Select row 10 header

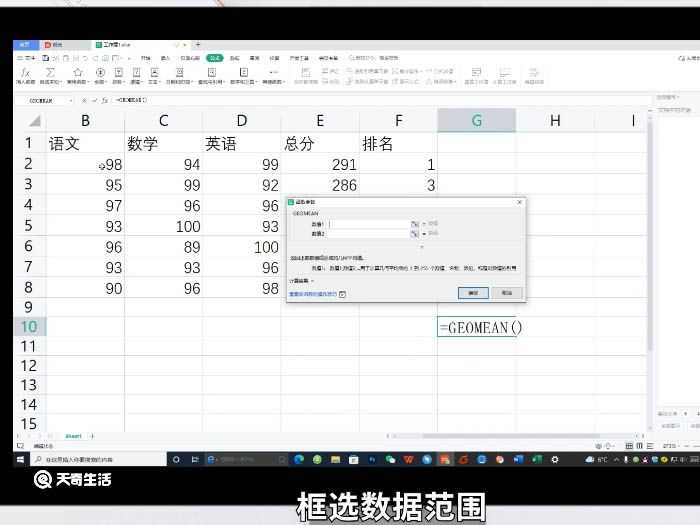click(x=29, y=326)
